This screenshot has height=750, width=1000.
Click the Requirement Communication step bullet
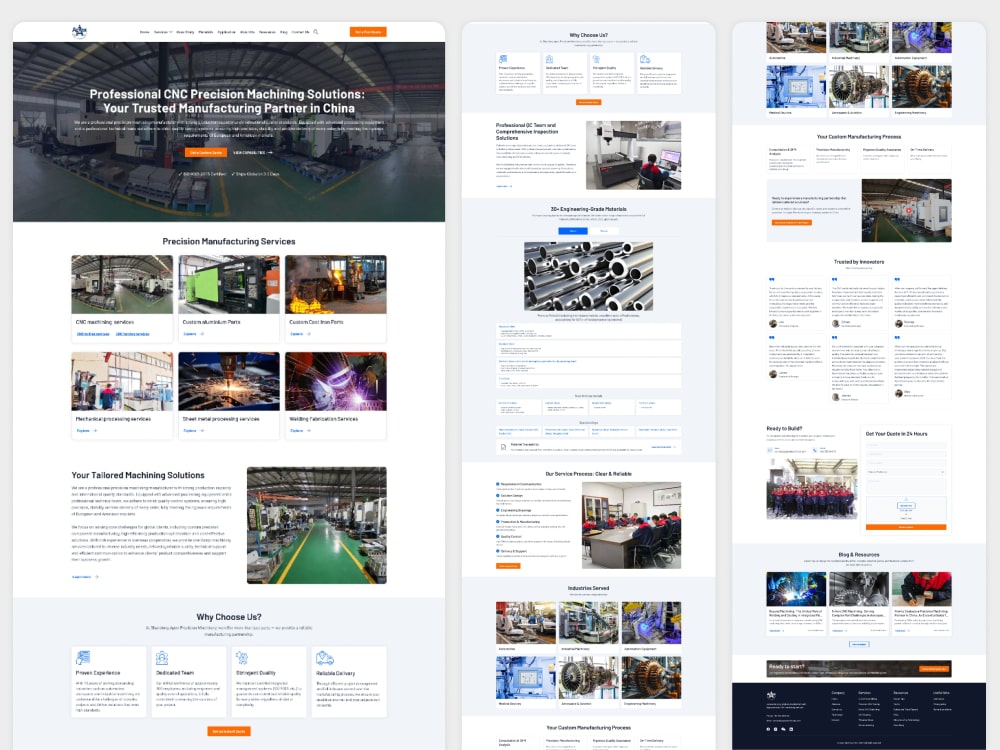pos(497,484)
